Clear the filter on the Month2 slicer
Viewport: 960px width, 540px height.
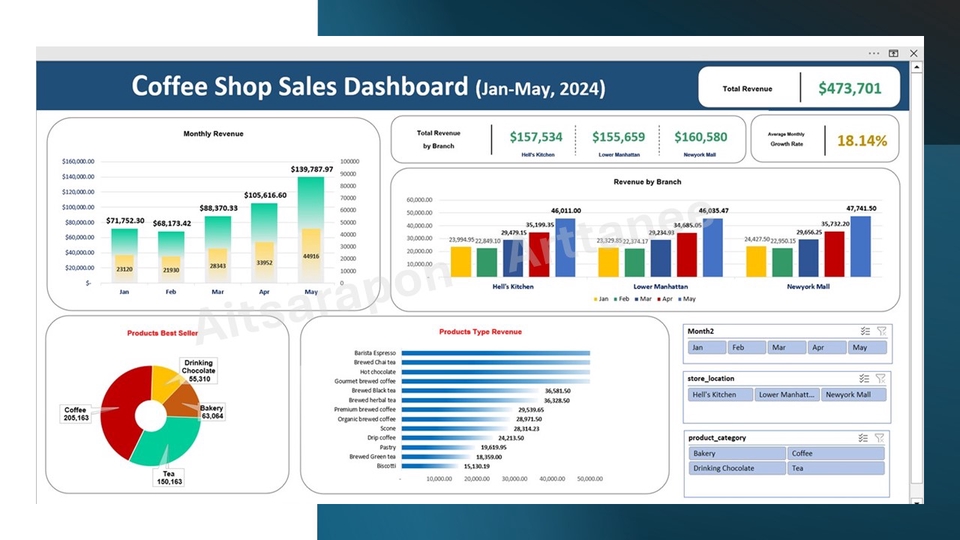tap(881, 331)
